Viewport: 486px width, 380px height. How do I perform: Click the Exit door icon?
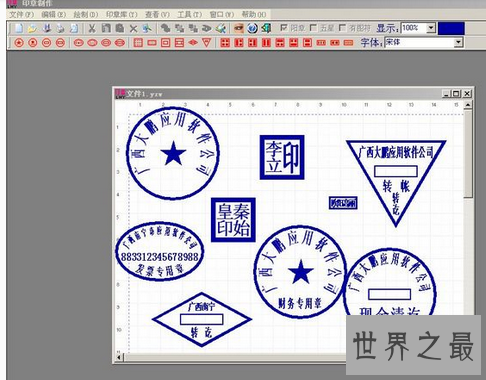coord(266,28)
